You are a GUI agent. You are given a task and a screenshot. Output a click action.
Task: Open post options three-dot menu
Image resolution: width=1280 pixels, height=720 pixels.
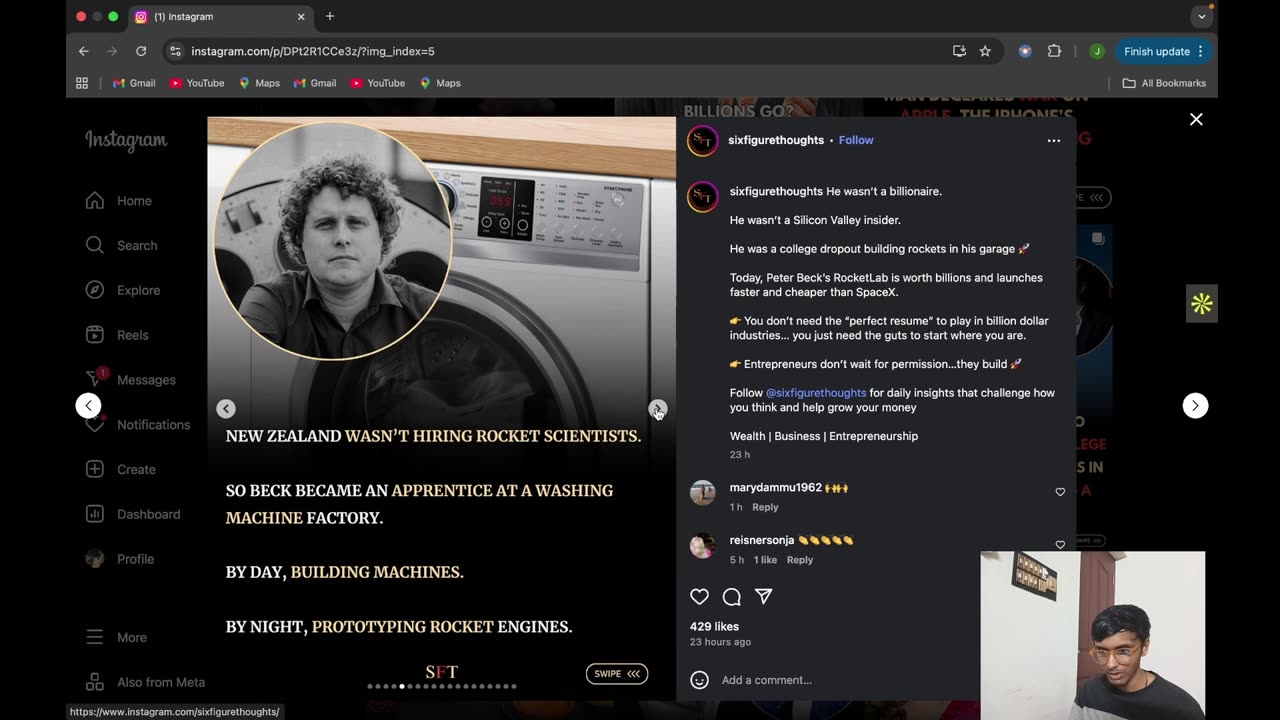coord(1053,141)
